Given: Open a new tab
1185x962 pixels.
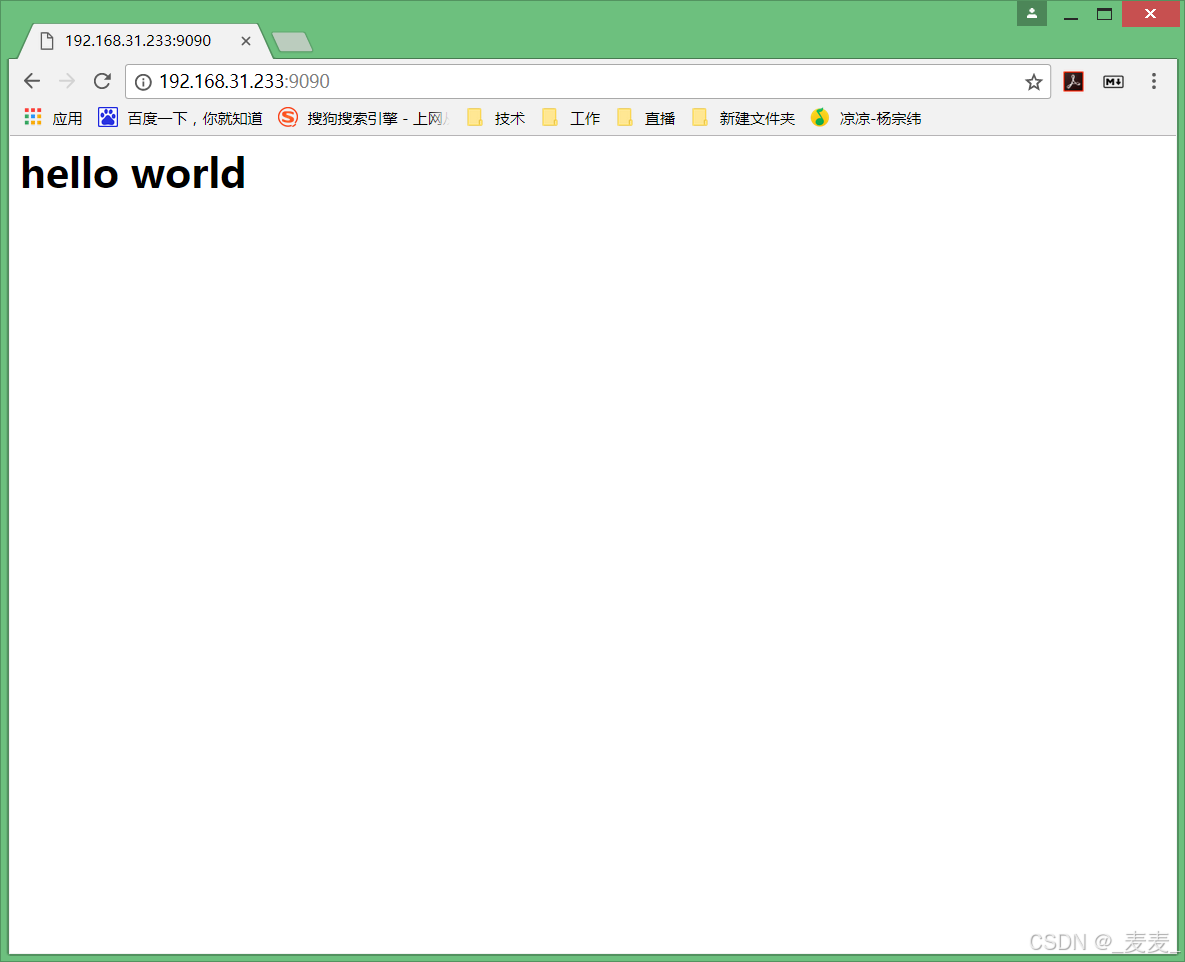Looking at the screenshot, I should 292,42.
